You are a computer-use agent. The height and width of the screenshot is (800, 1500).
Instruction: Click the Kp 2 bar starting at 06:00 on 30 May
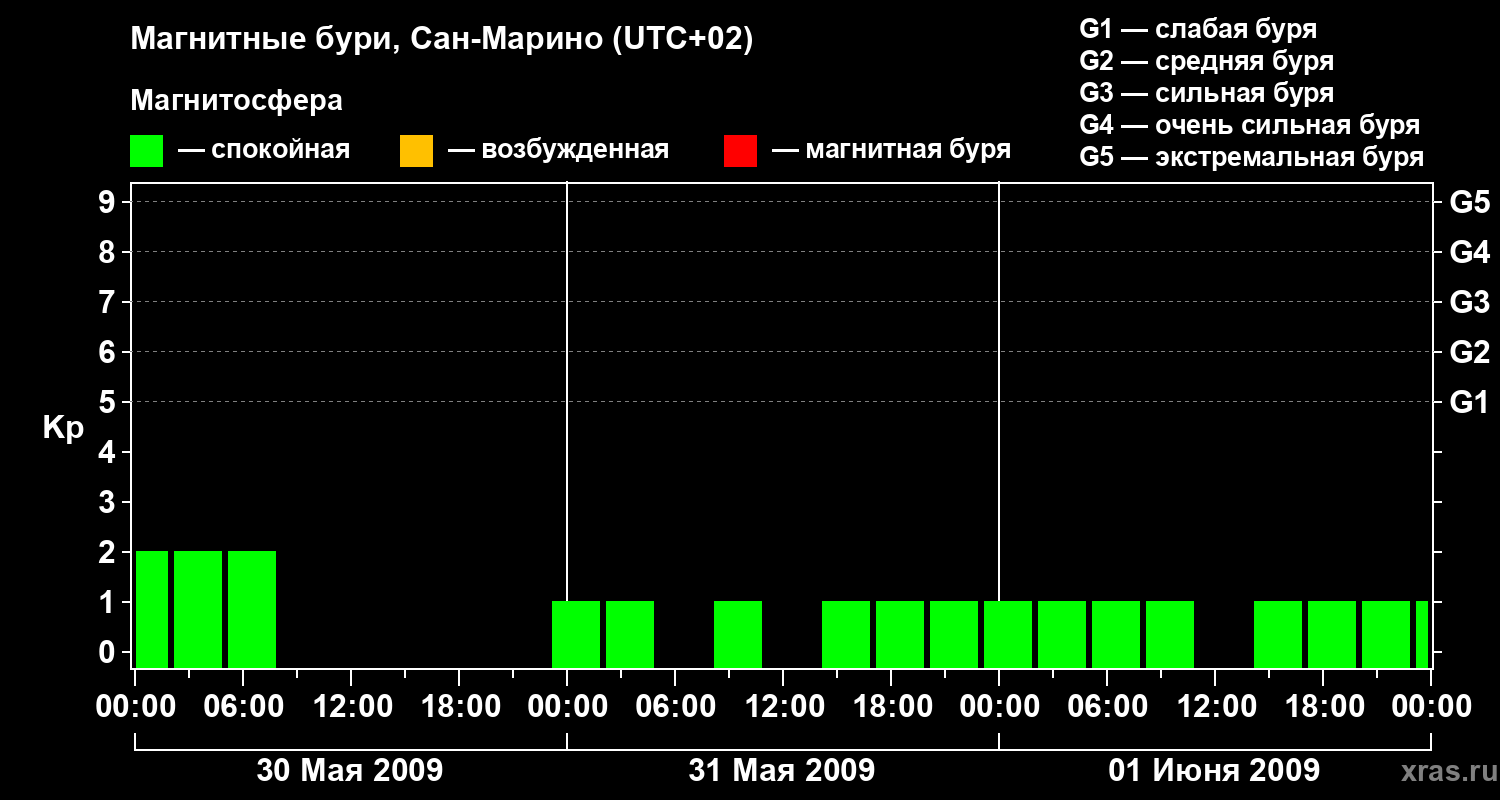click(252, 609)
